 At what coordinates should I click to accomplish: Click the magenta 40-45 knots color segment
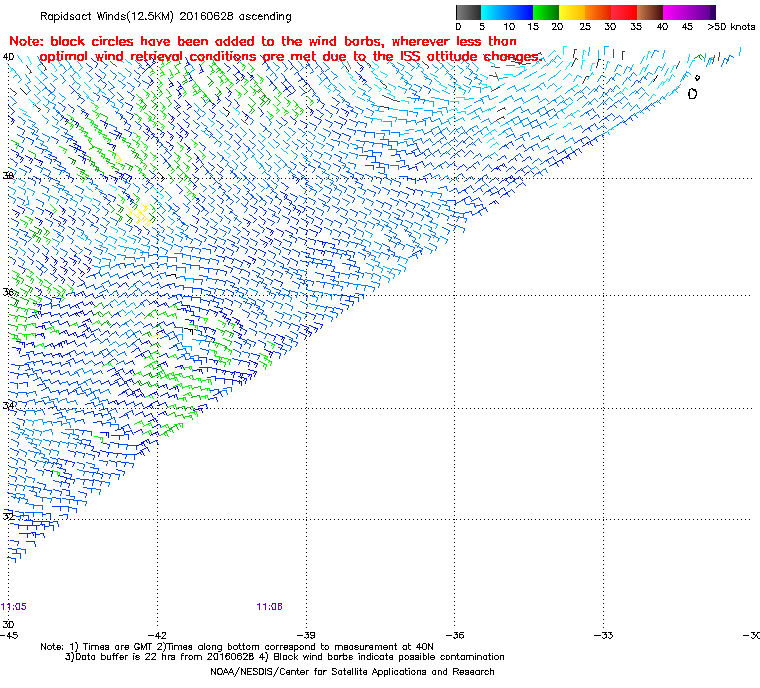click(676, 12)
